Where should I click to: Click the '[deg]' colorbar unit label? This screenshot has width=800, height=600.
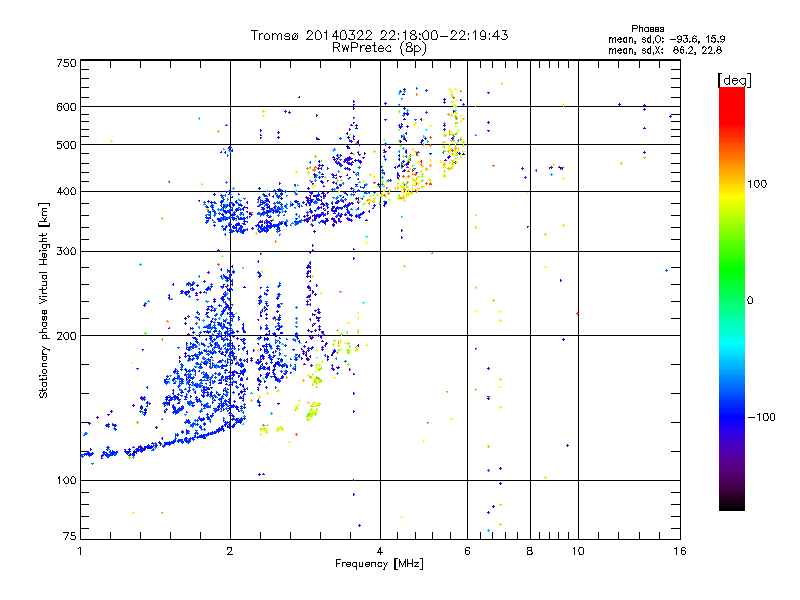734,80
